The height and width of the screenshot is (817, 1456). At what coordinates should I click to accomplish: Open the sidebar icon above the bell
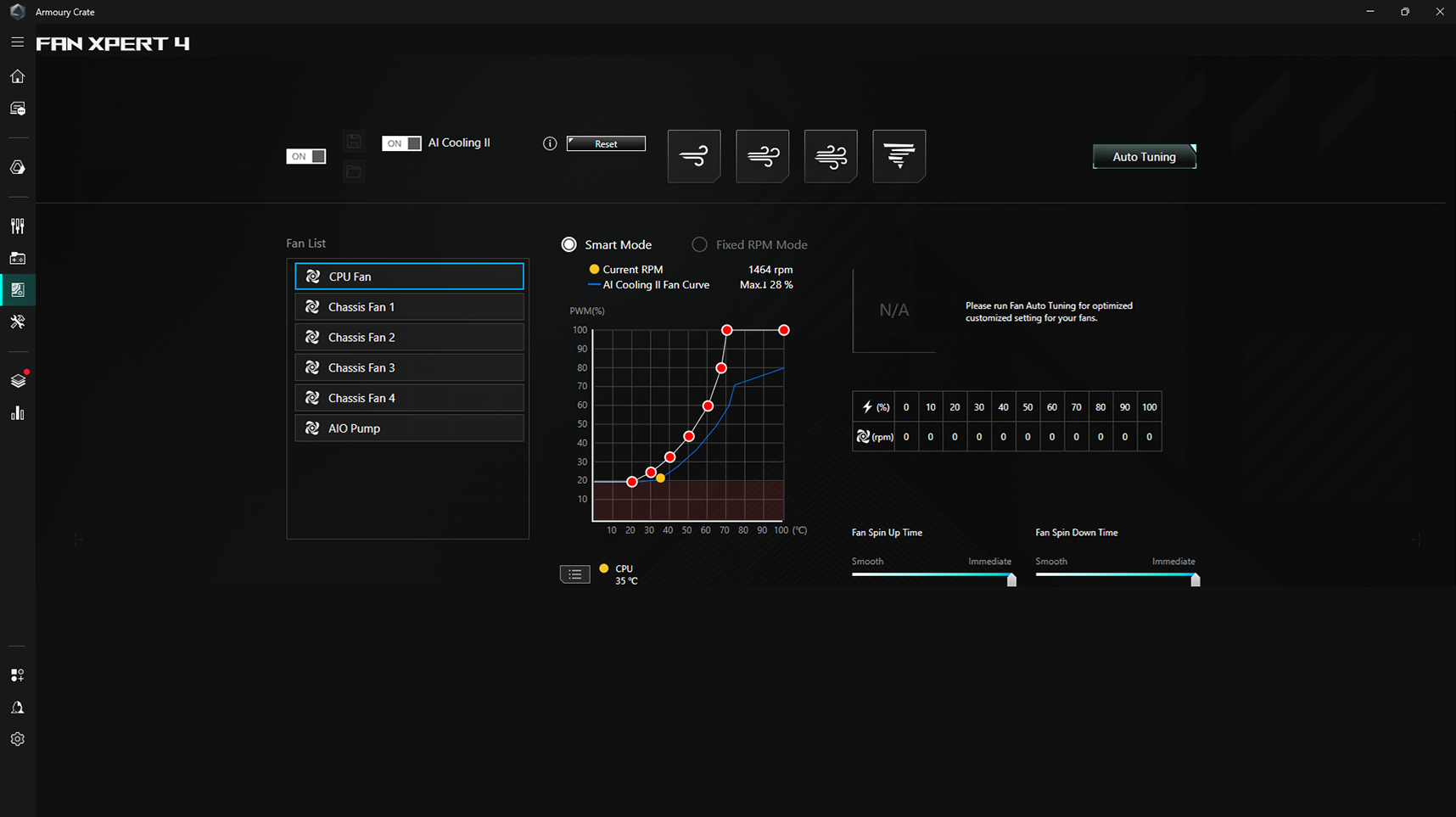(17, 675)
